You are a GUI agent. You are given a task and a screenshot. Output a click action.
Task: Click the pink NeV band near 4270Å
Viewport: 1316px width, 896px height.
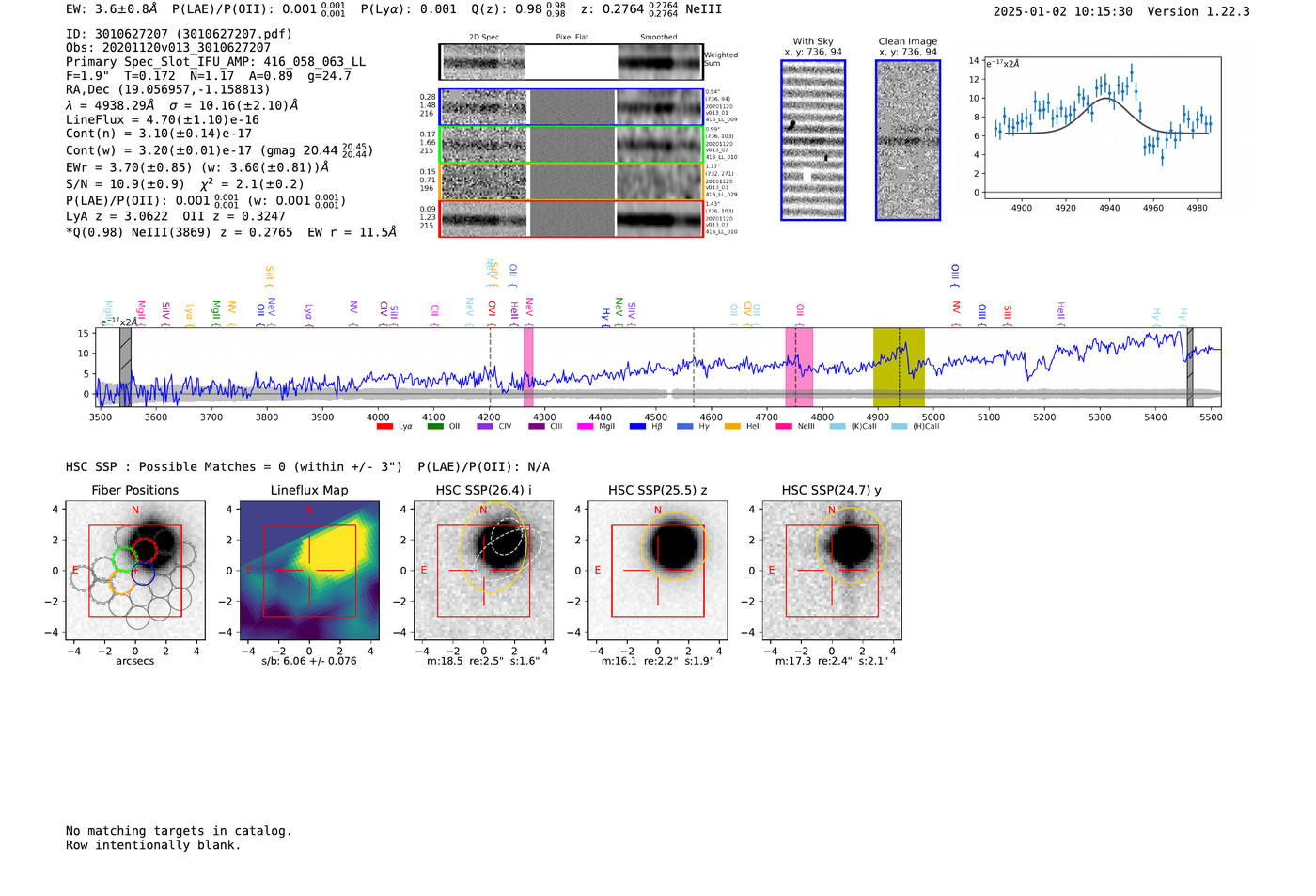528,368
